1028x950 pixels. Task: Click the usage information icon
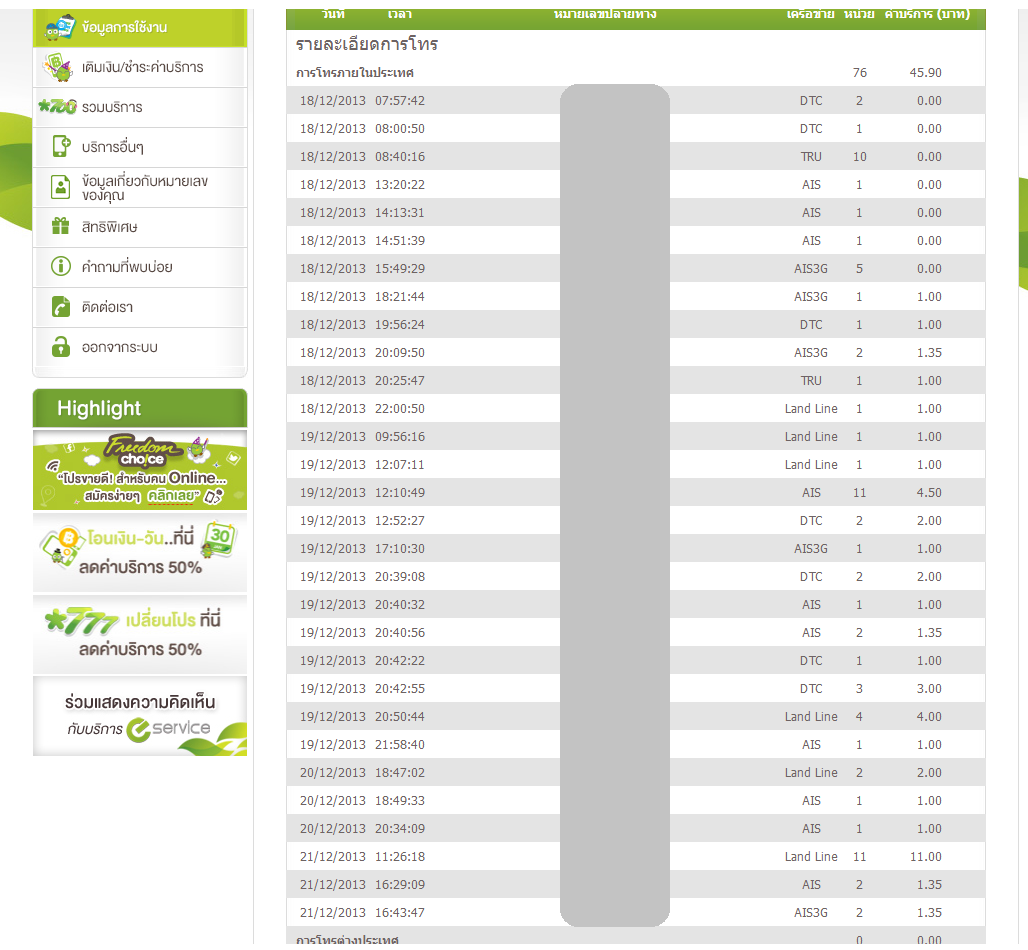pyautogui.click(x=60, y=28)
